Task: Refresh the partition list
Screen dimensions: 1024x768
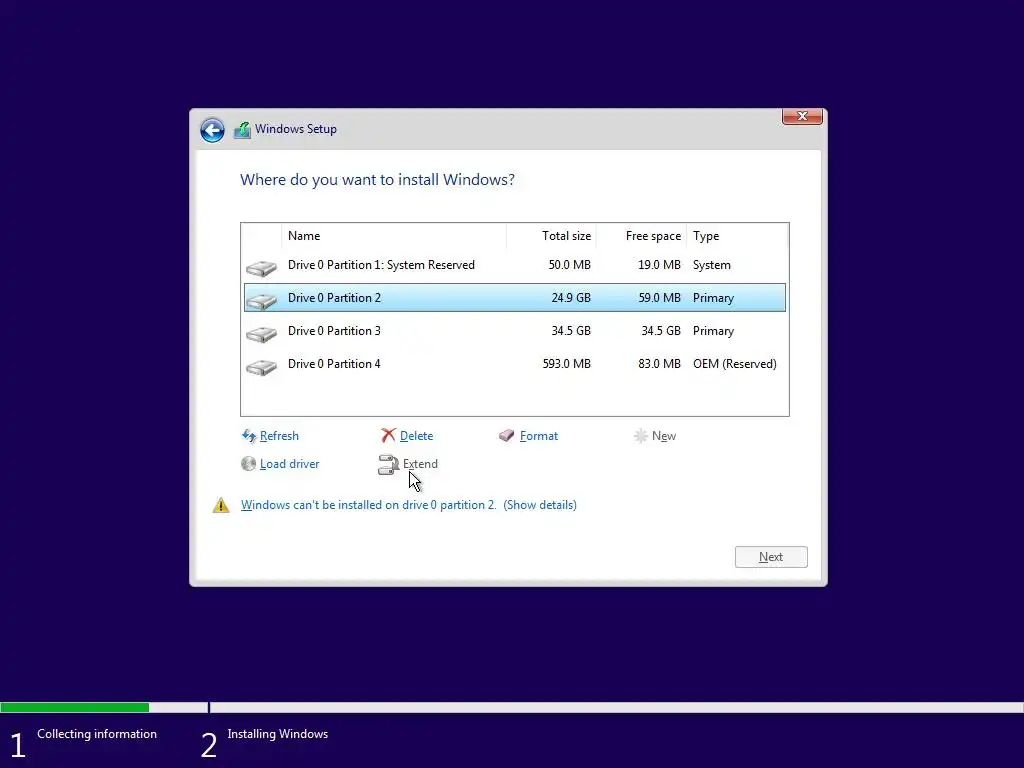Action: (x=279, y=436)
